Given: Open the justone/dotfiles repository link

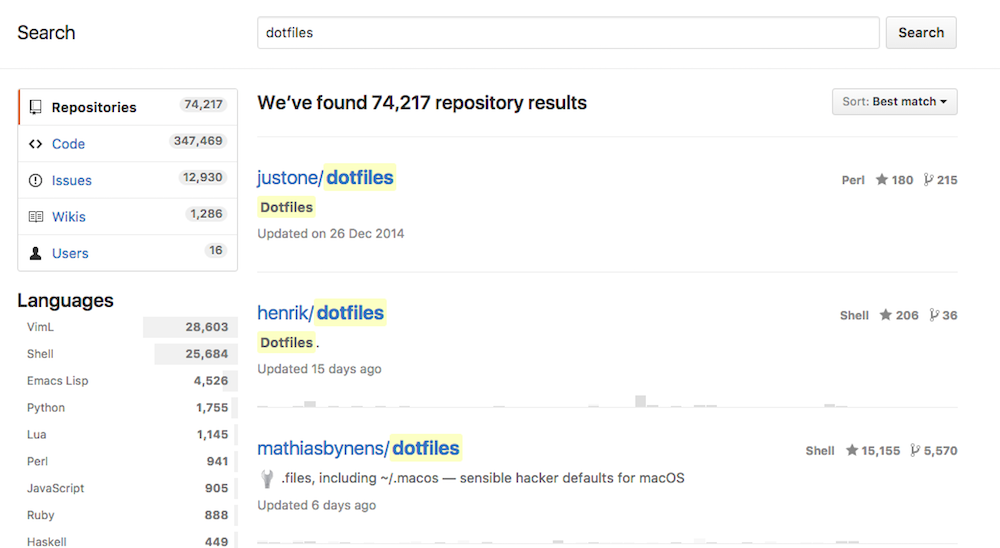Looking at the screenshot, I should [x=325, y=177].
